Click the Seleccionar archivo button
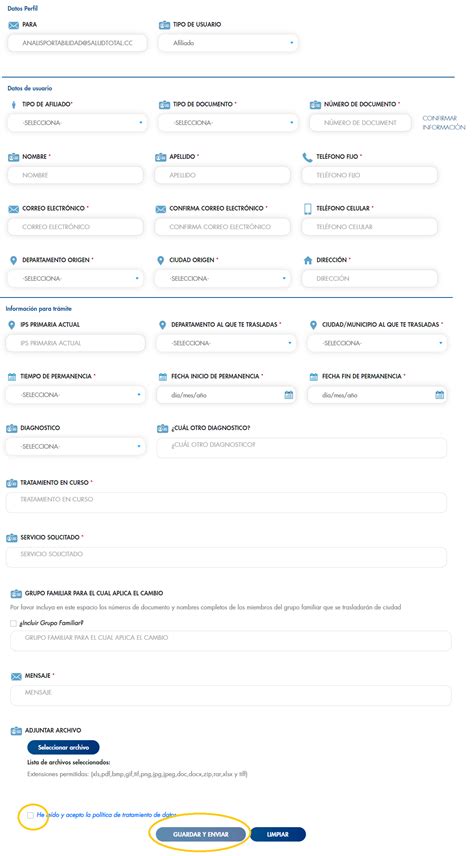The height and width of the screenshot is (856, 474). (x=63, y=747)
